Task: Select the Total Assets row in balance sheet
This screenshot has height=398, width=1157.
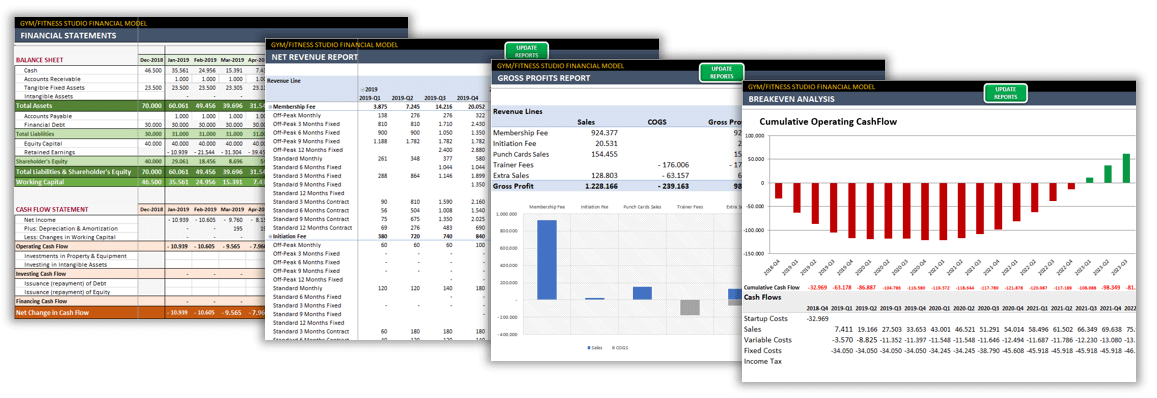Action: pos(139,106)
